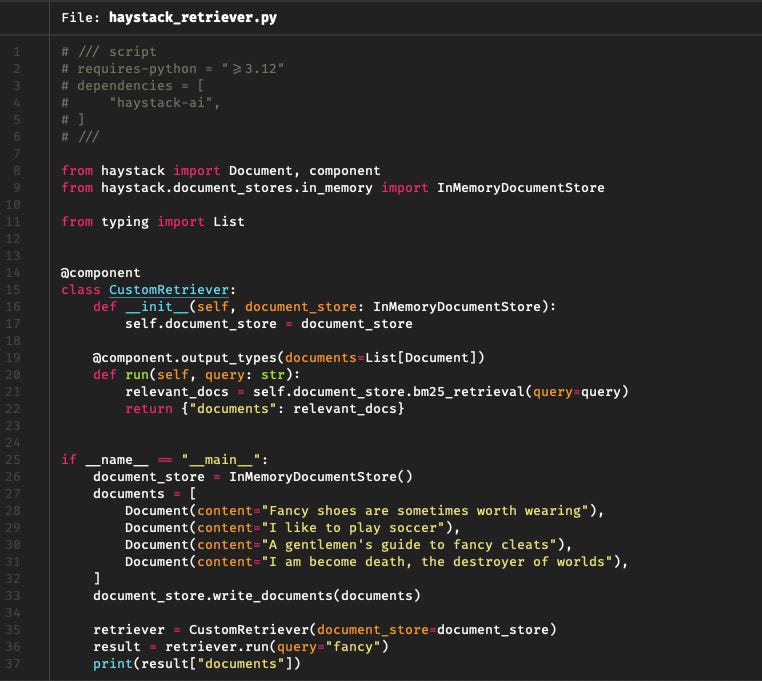Click 'InMemoryDocumentStore' type hint in __init__
This screenshot has height=681, width=762.
pos(457,307)
